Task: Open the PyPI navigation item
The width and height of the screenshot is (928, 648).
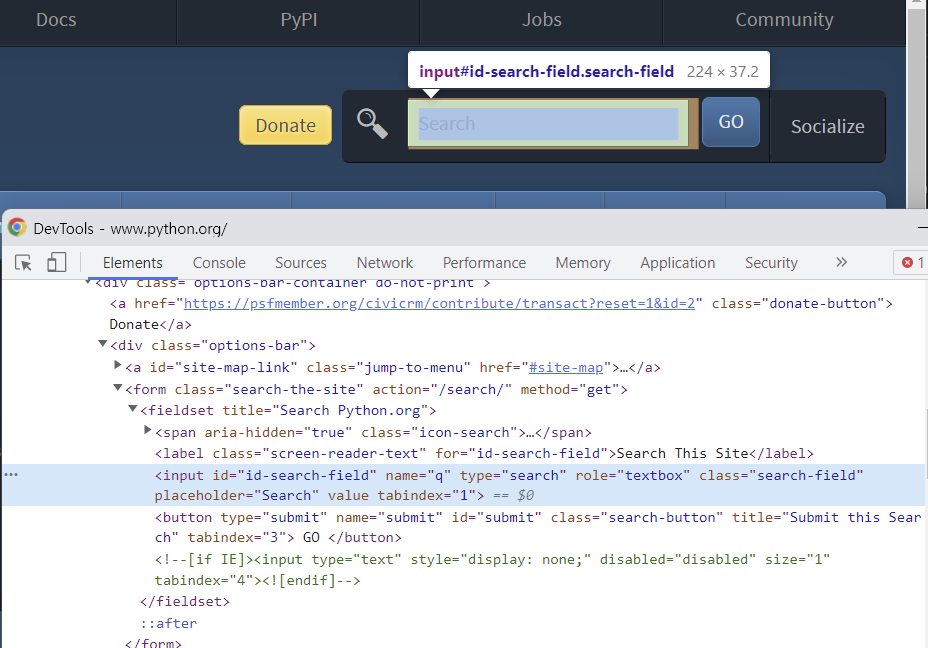Action: (x=299, y=20)
